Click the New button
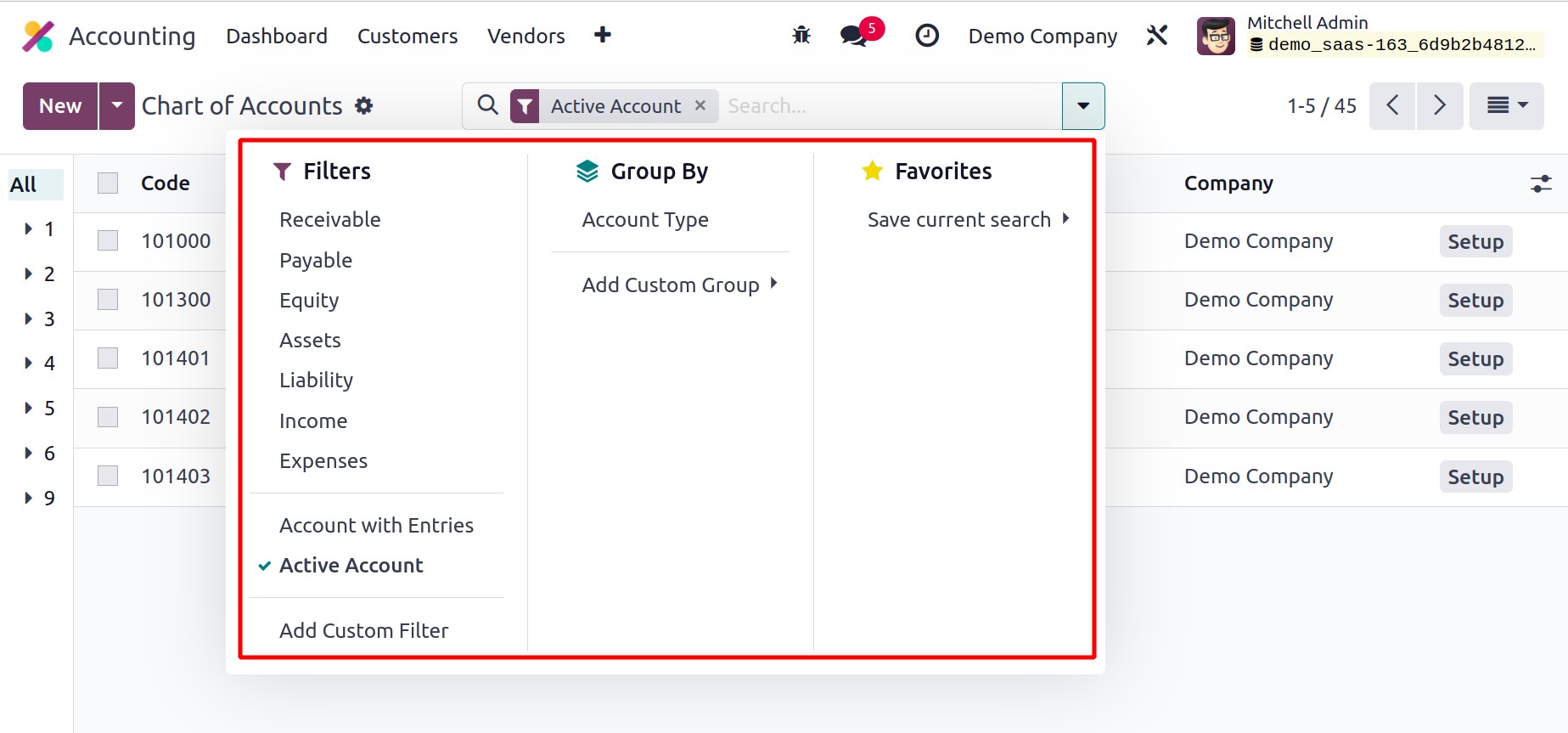Viewport: 1568px width, 733px height. click(x=60, y=106)
